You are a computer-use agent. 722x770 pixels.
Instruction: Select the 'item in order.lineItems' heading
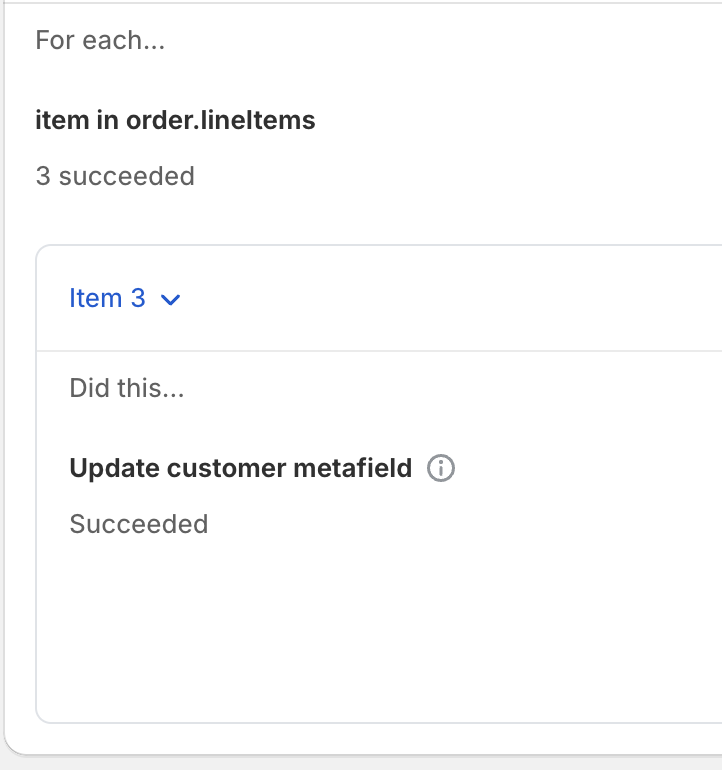175,121
